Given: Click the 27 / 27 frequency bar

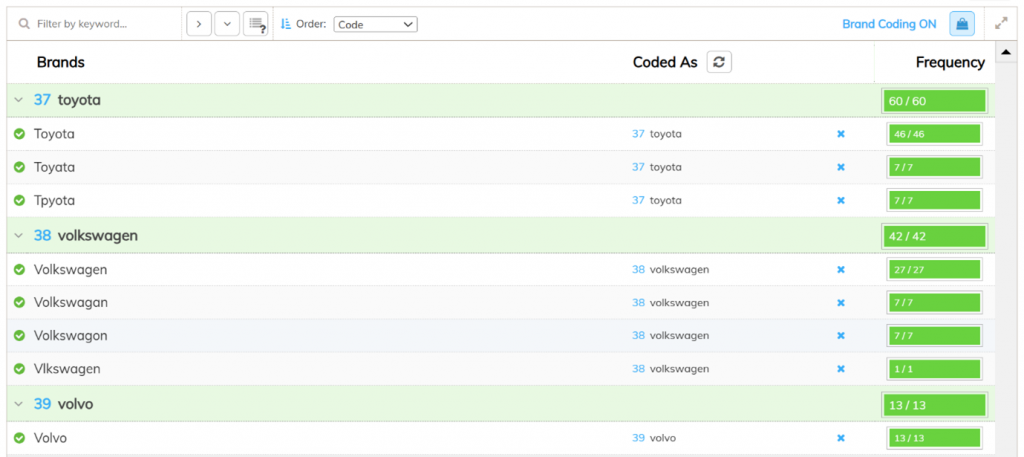Looking at the screenshot, I should coord(935,269).
